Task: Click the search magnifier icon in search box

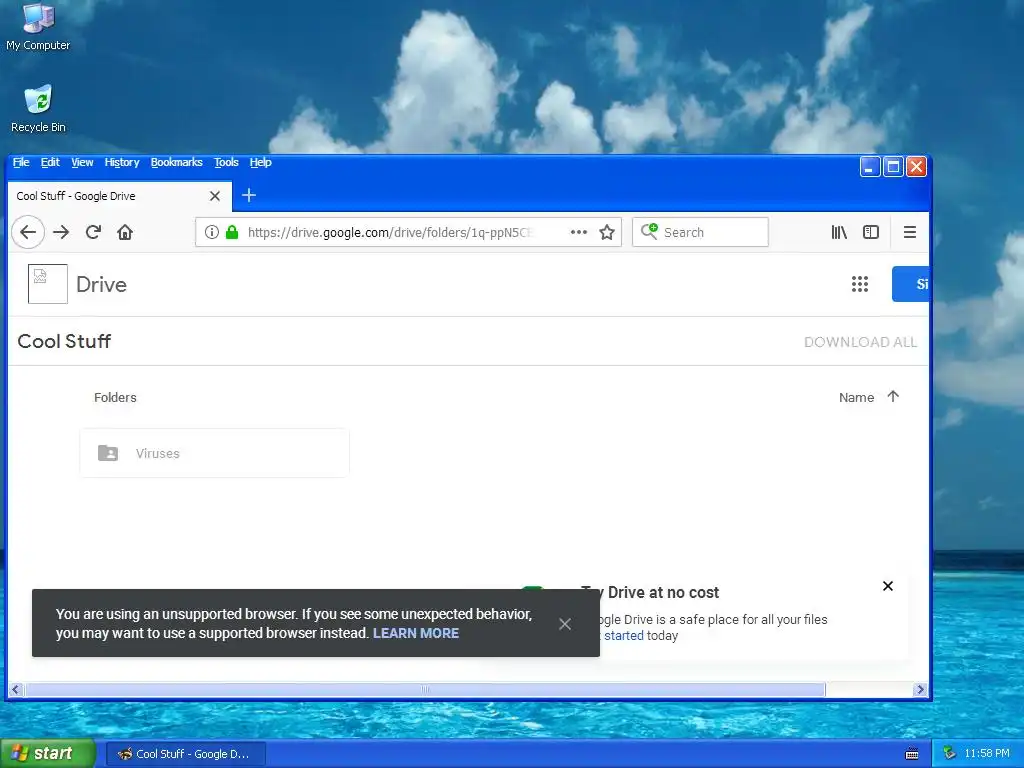Action: (649, 231)
